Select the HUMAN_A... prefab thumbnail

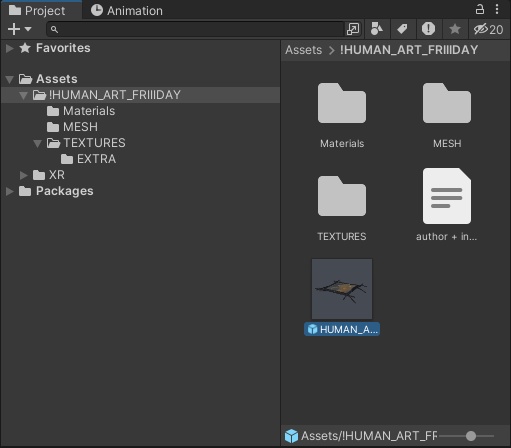(x=342, y=289)
